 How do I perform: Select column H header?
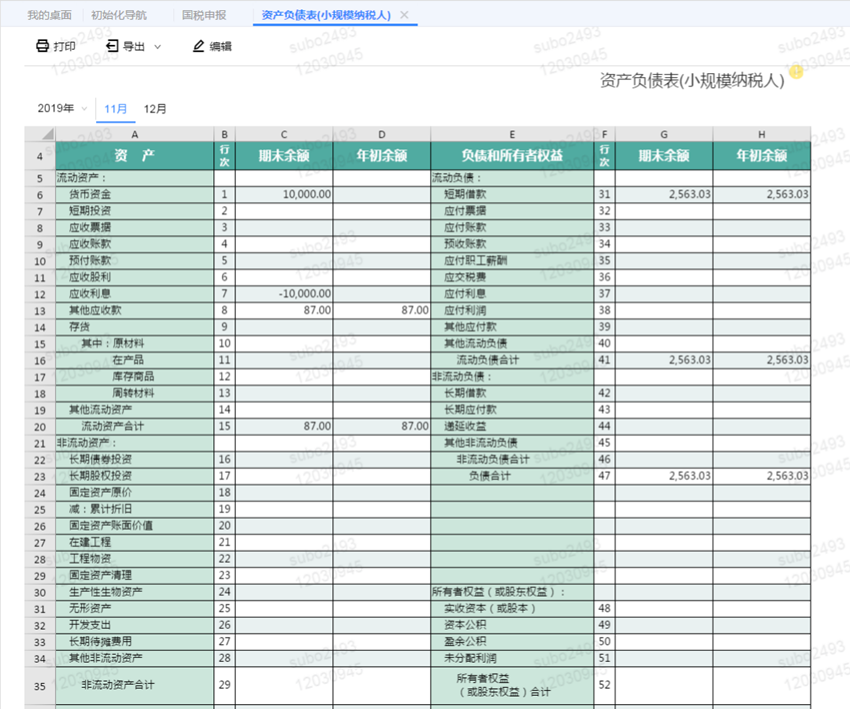click(x=762, y=134)
